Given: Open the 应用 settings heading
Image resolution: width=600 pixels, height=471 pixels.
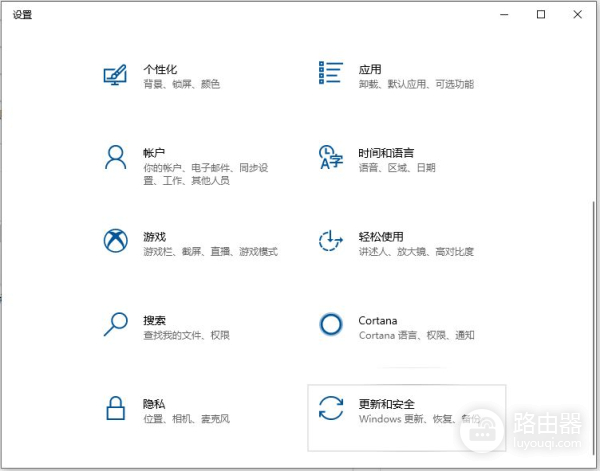Looking at the screenshot, I should [x=370, y=70].
